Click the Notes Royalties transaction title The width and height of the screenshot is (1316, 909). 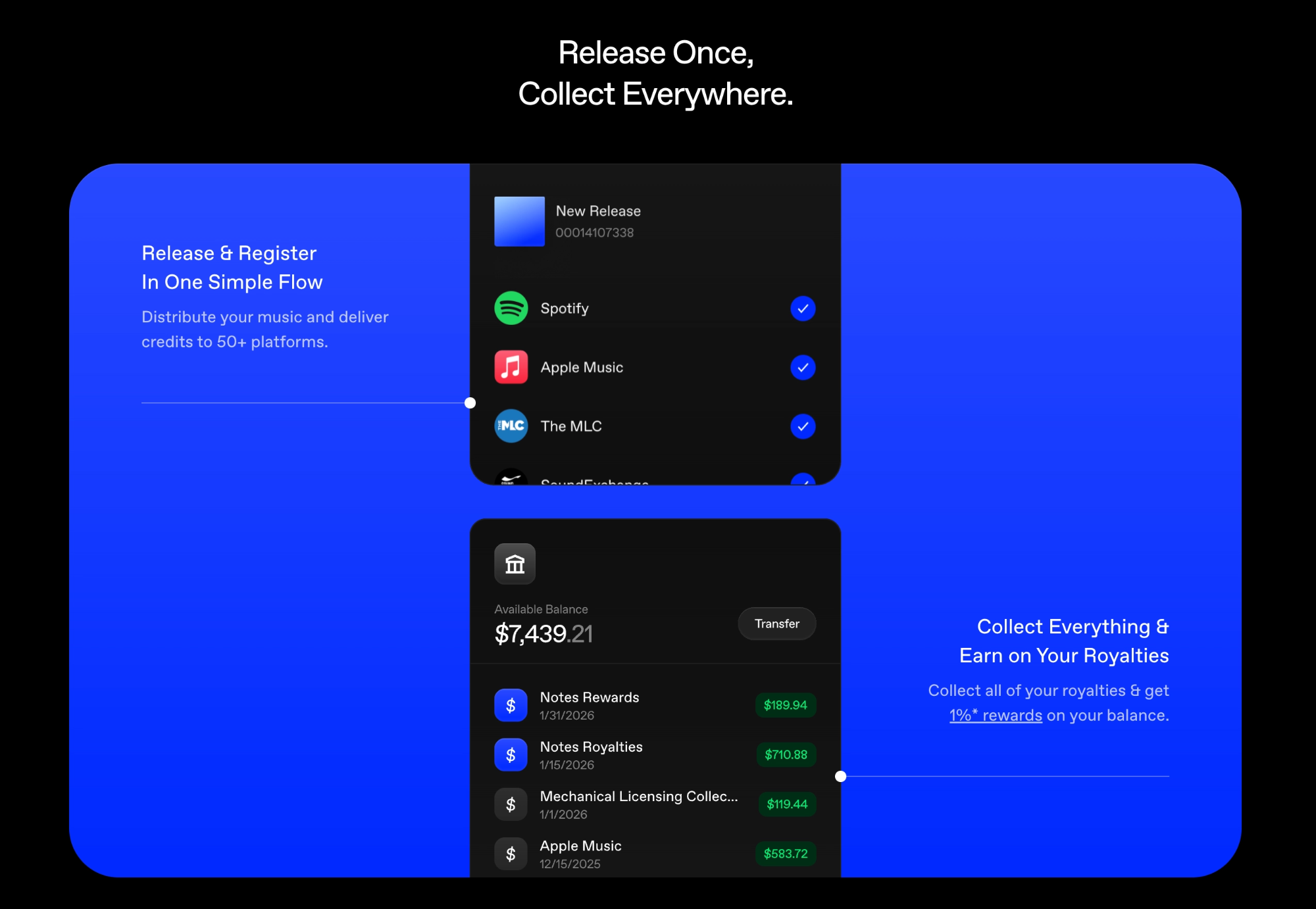tap(591, 747)
